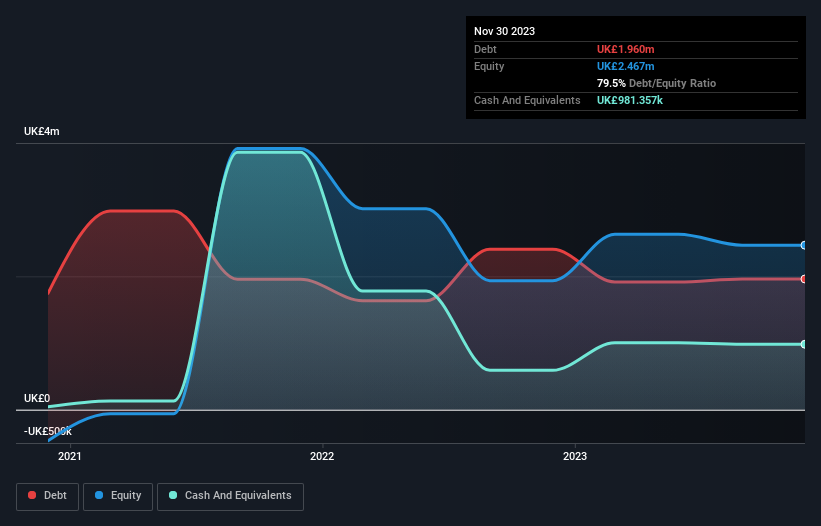Click the blue Equity legend dot
This screenshot has height=526, width=821.
click(99, 495)
